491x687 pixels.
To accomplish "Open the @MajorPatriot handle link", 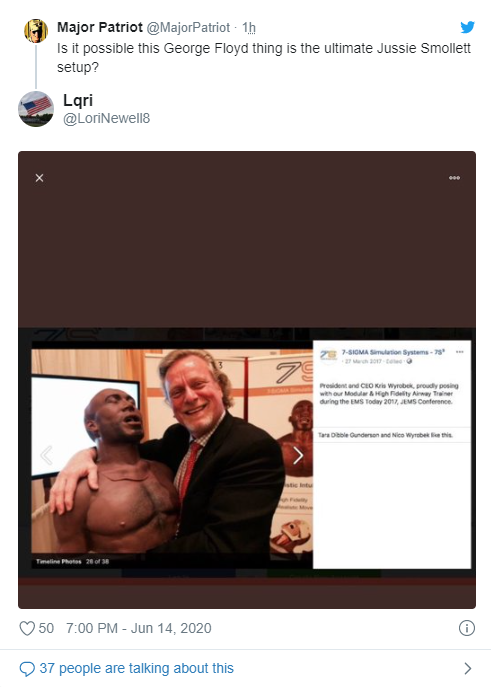I will (188, 28).
